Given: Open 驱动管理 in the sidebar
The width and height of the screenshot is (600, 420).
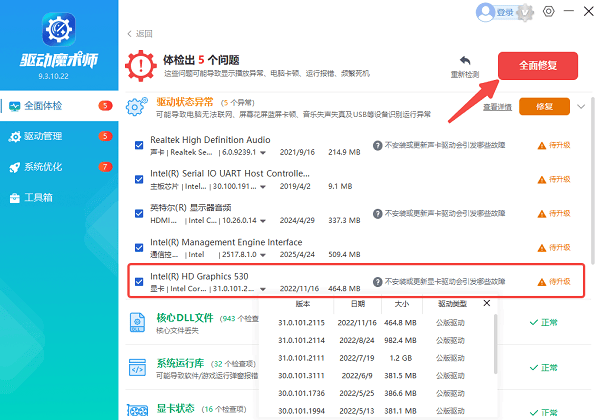Looking at the screenshot, I should 59,136.
